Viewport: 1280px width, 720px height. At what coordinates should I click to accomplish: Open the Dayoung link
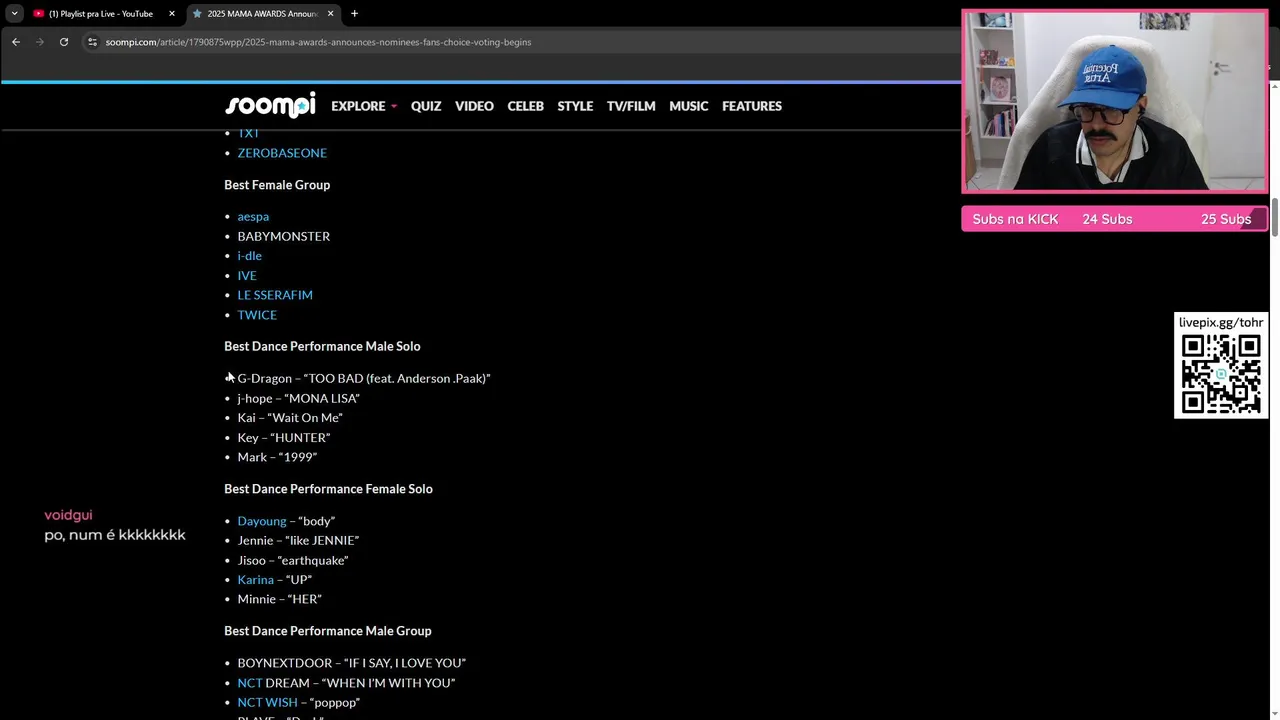point(262,521)
